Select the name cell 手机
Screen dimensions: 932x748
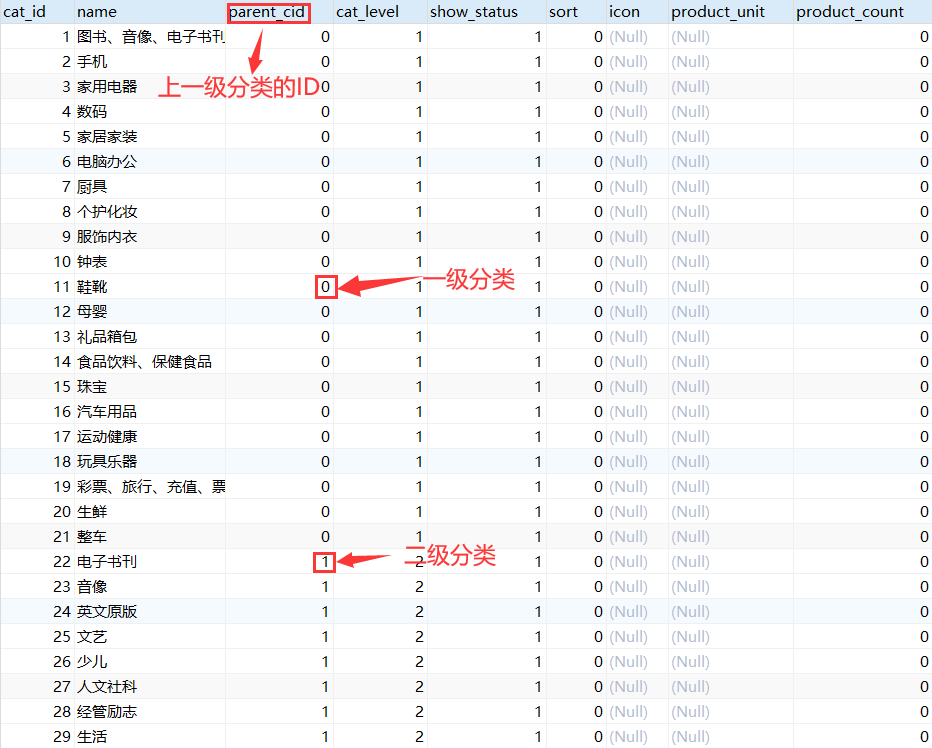click(92, 62)
